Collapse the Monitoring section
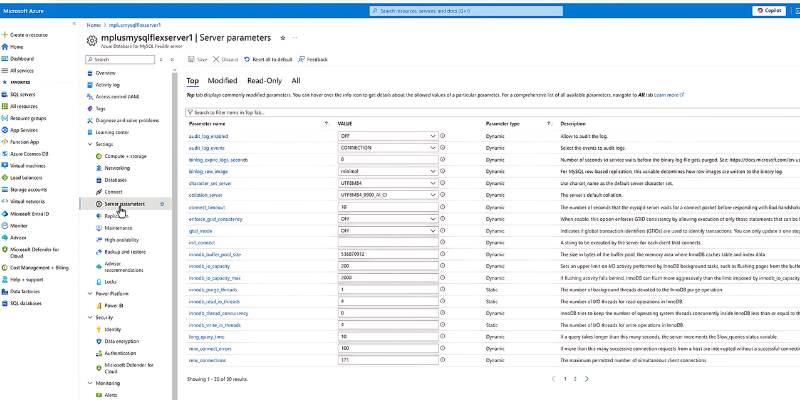Image resolution: width=800 pixels, height=400 pixels. [90, 383]
